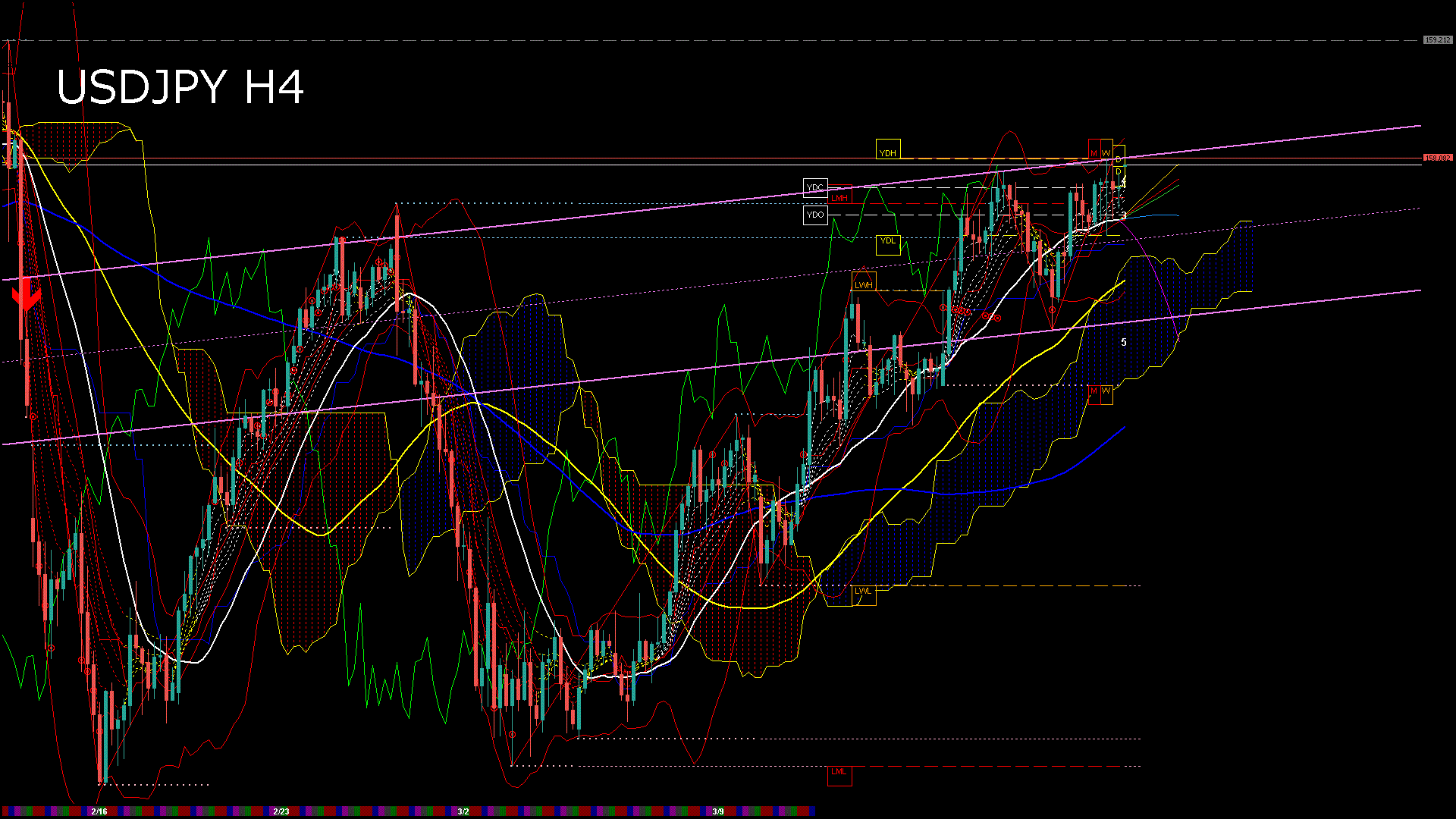Image resolution: width=1456 pixels, height=819 pixels.
Task: Click the orange LWL level label
Action: (x=864, y=595)
